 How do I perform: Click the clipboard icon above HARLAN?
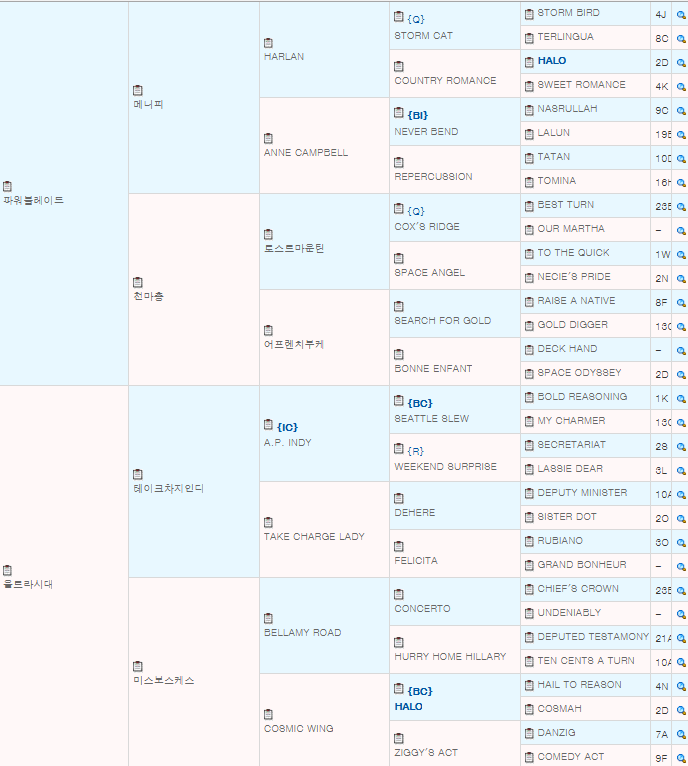tap(268, 43)
